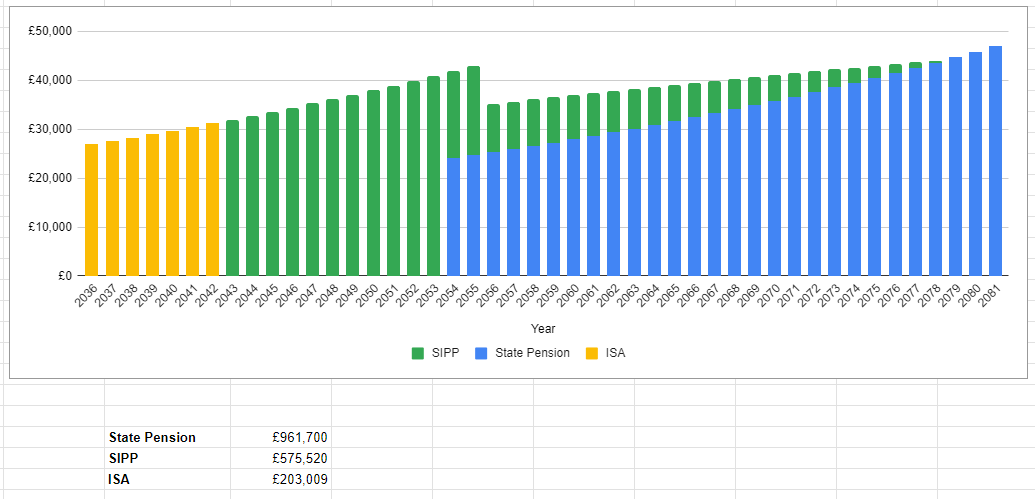
Task: Click the blue State Pension legend swatch
Action: (482, 353)
